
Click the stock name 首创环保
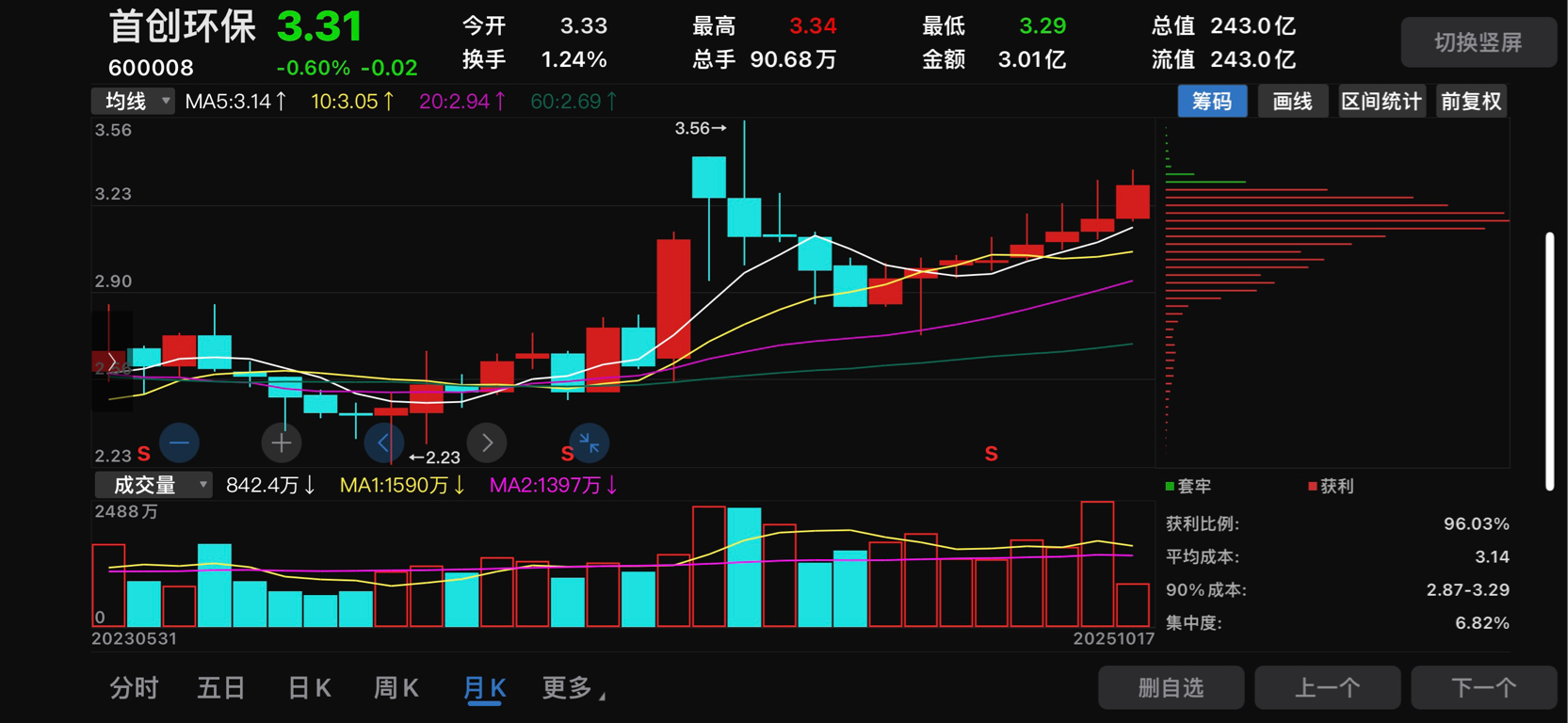point(182,26)
